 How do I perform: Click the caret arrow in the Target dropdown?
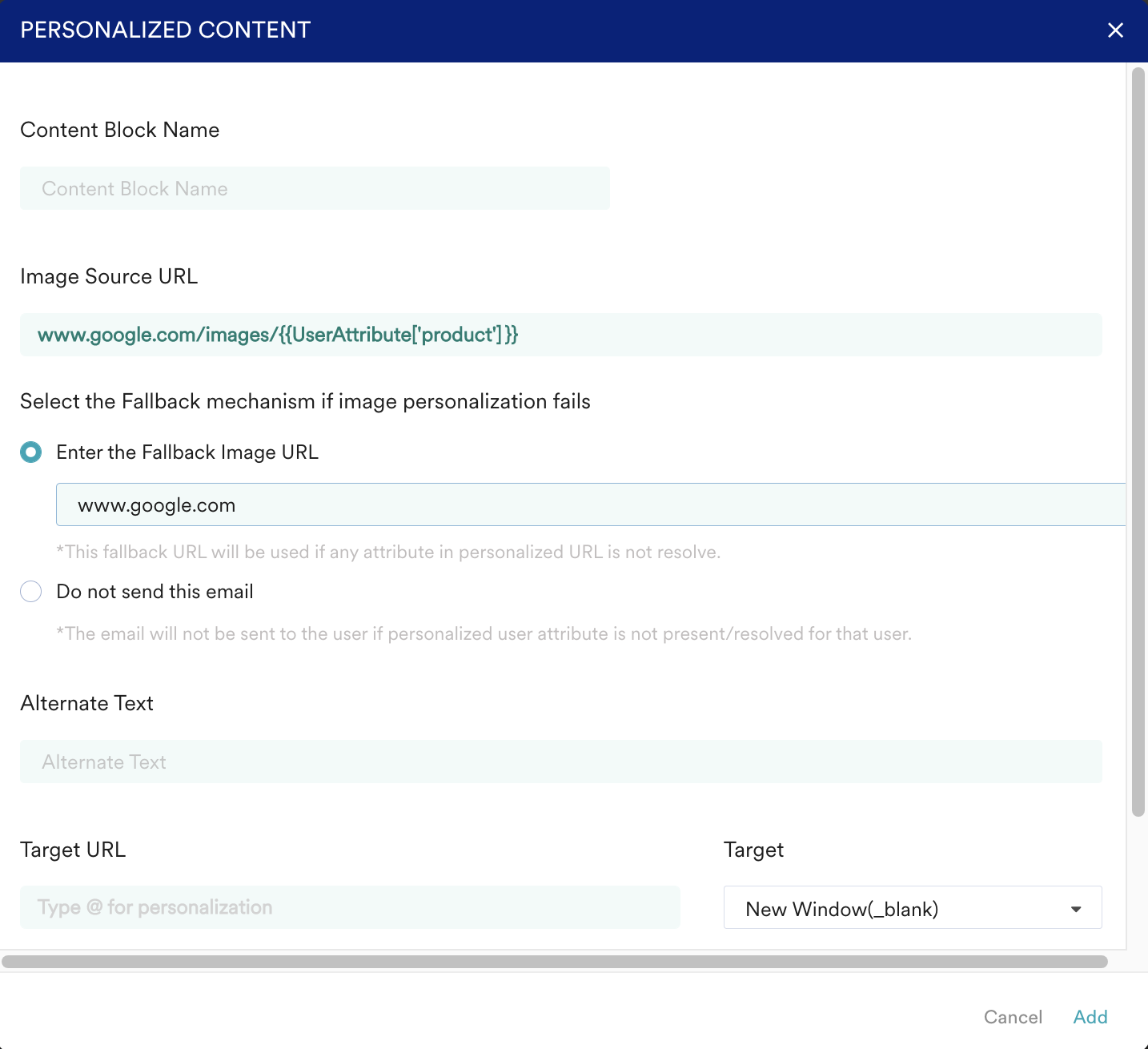[x=1076, y=909]
